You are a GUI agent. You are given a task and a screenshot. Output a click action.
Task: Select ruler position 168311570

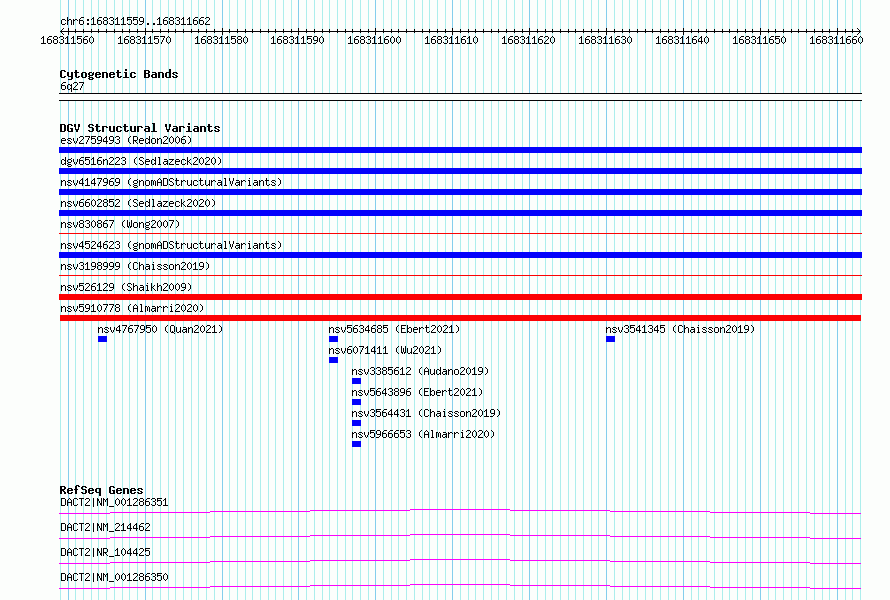144,40
